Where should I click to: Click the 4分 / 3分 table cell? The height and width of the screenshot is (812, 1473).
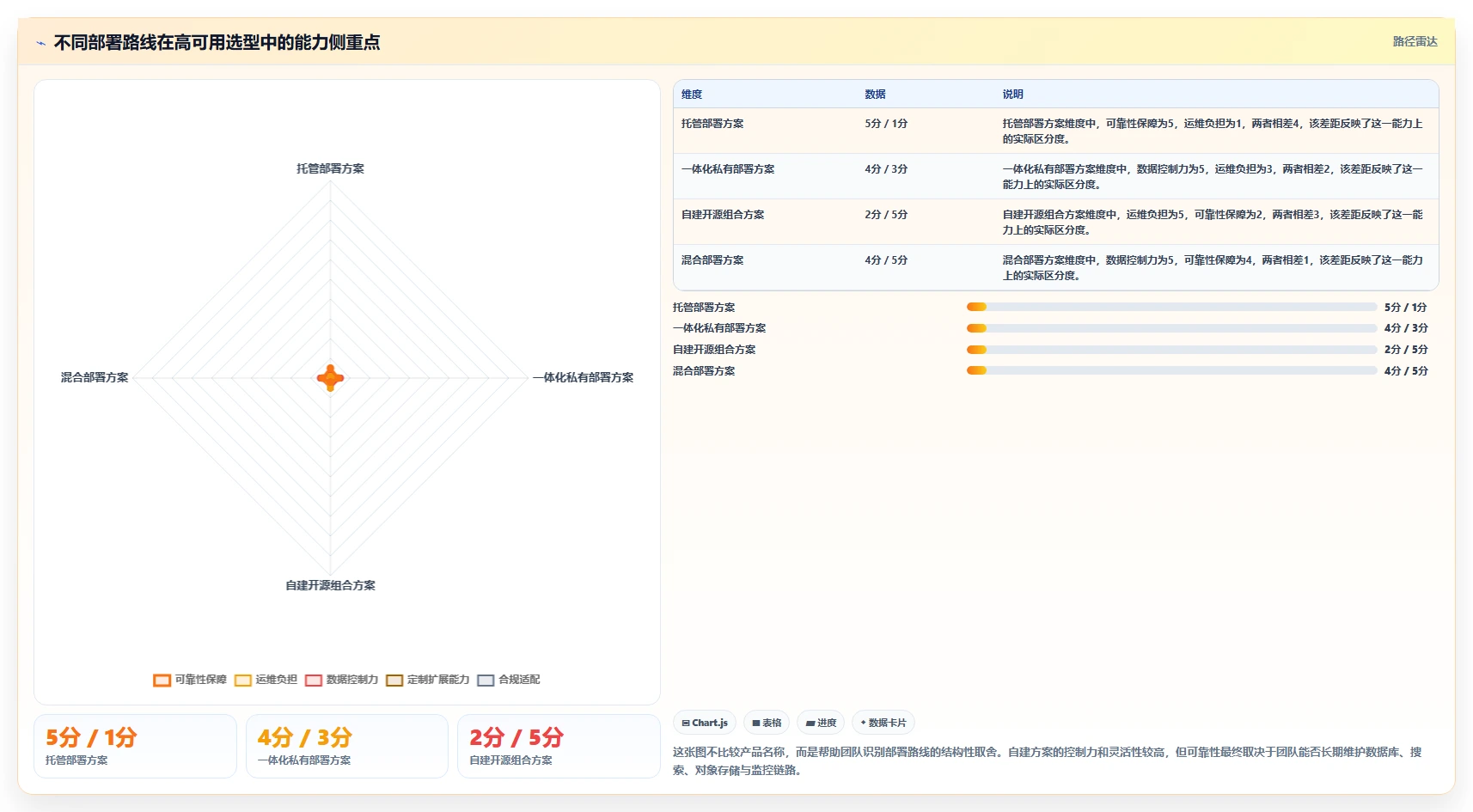tap(886, 169)
